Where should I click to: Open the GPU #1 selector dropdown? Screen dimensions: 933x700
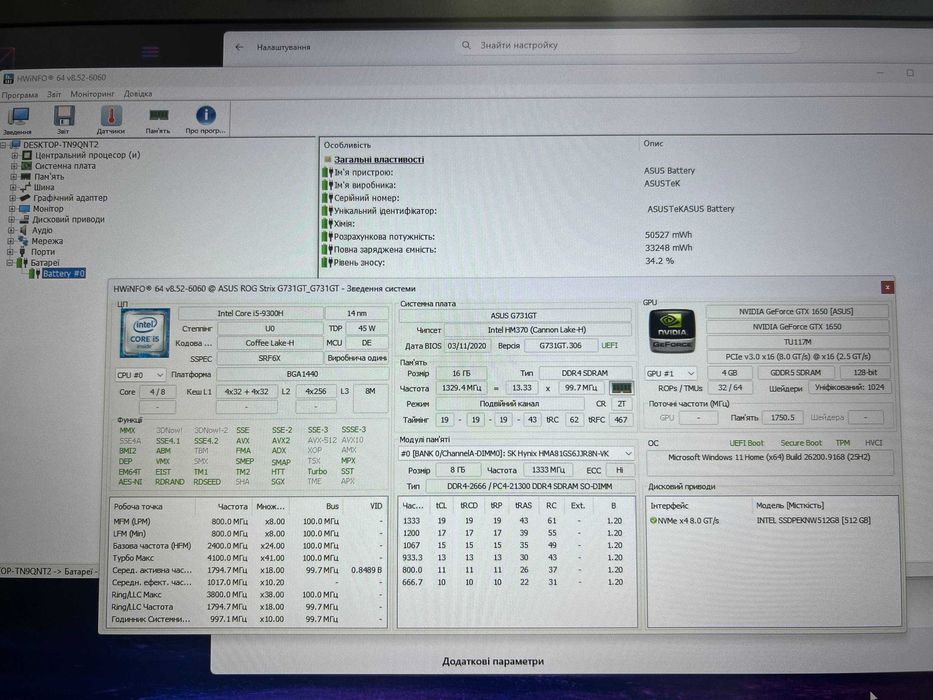pos(670,373)
